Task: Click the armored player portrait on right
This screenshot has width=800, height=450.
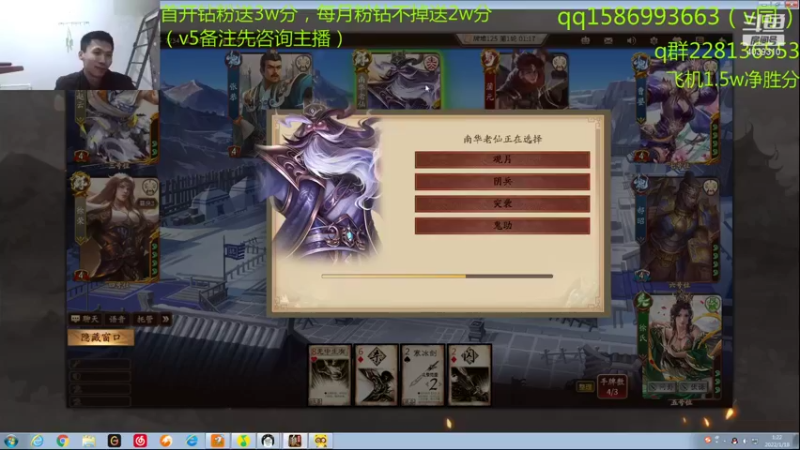Action: click(x=679, y=230)
